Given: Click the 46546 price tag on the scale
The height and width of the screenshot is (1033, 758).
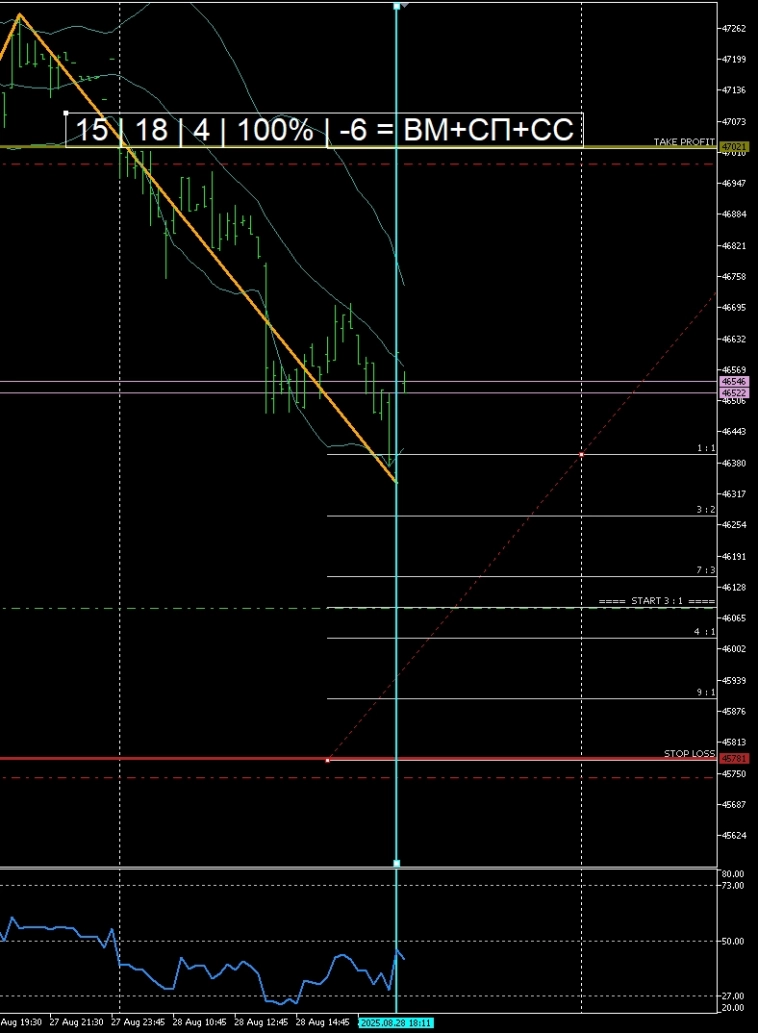Looking at the screenshot, I should coord(734,381).
